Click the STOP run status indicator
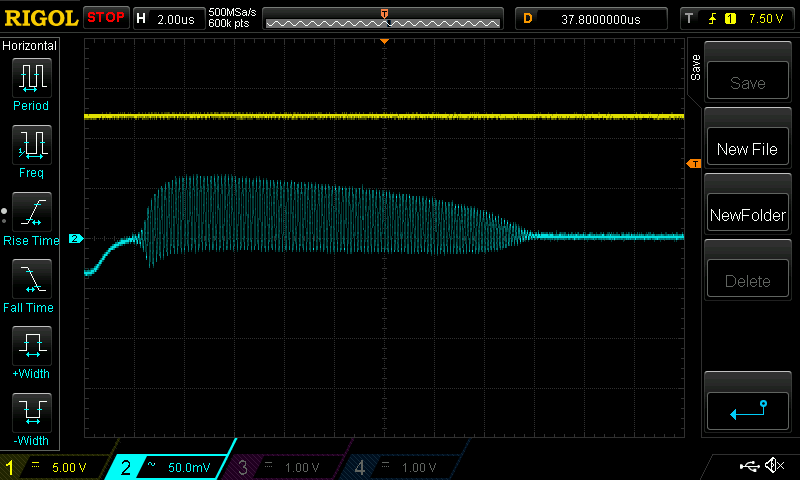800x480 pixels. 106,17
